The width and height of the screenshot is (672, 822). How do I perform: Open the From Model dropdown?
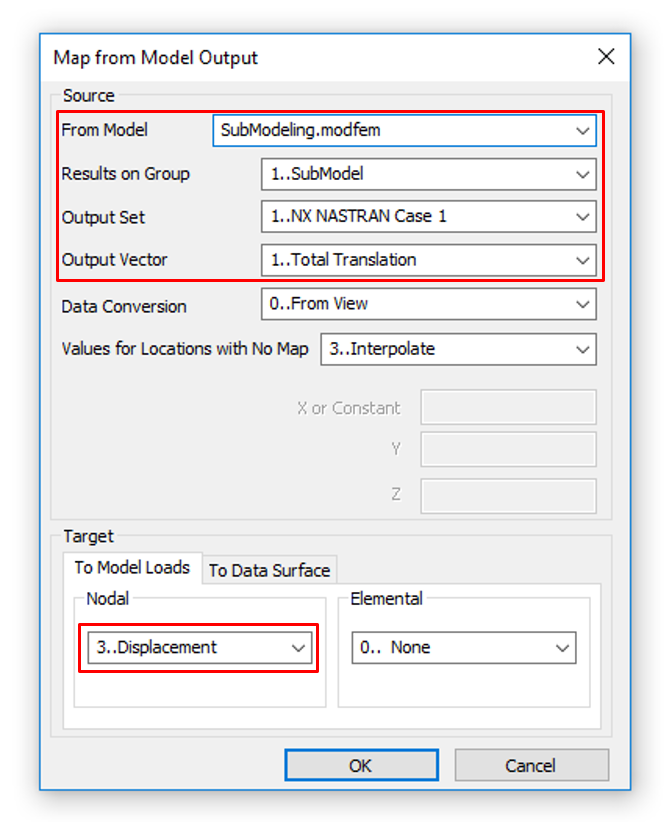[x=404, y=131]
